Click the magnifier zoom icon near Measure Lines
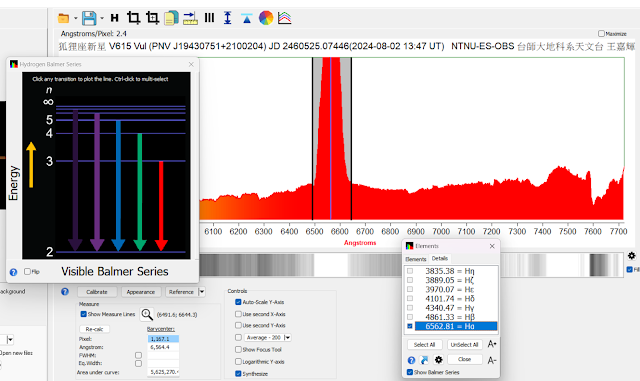Screen dimensions: 640x381 pyautogui.click(x=147, y=314)
